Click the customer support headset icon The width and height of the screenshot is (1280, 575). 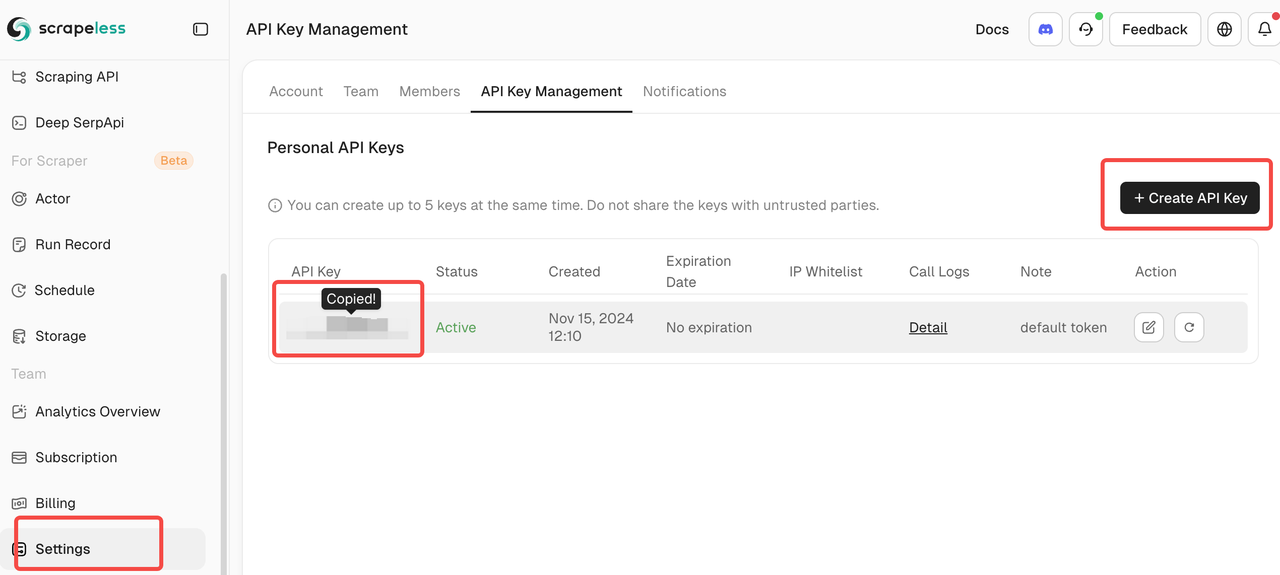point(1085,29)
